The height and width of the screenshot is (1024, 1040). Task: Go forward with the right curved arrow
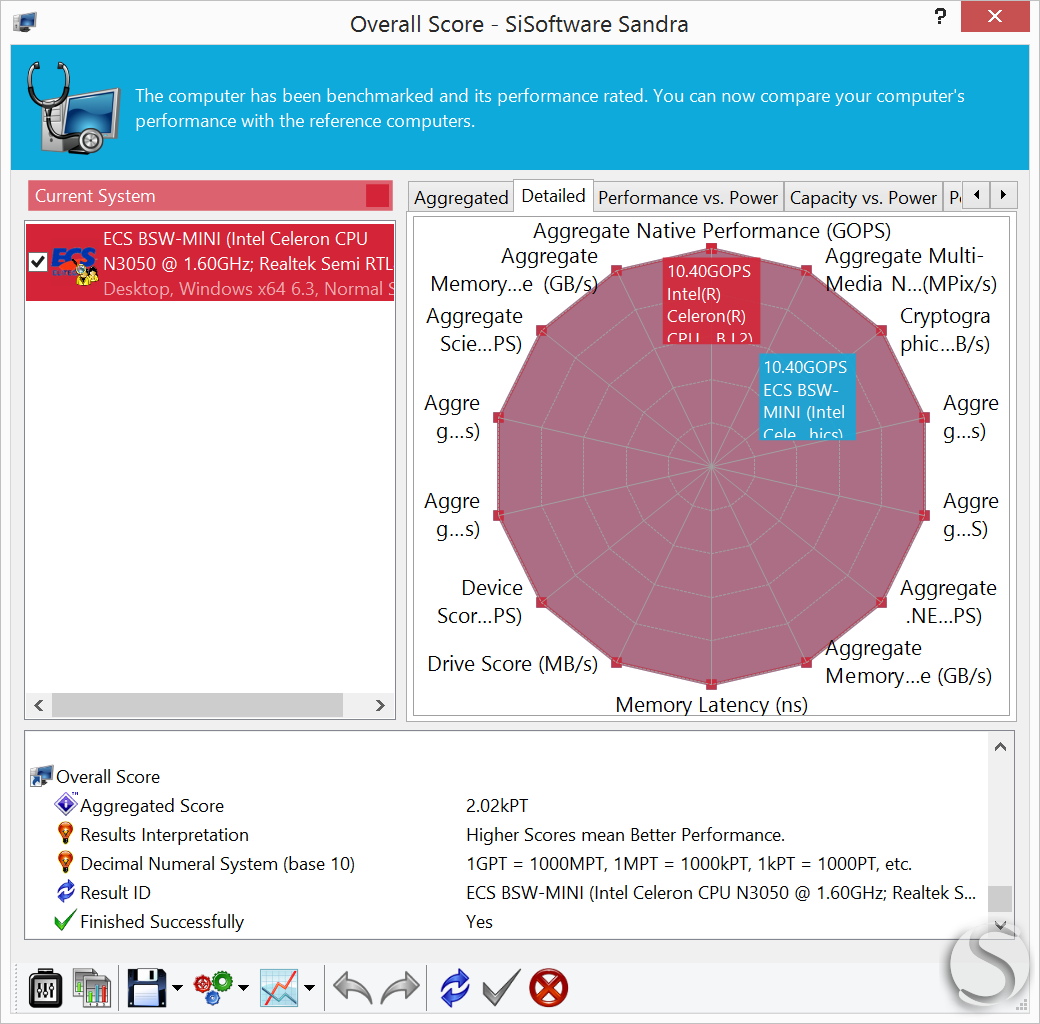pos(400,988)
